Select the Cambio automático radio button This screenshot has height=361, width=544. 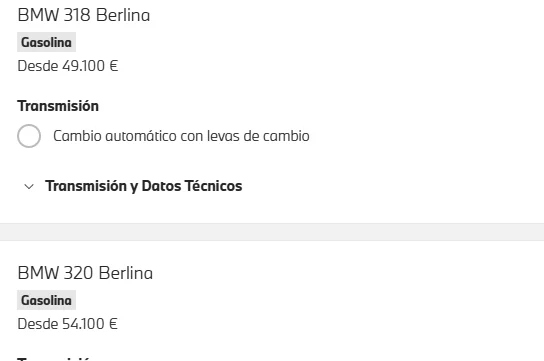[29, 136]
